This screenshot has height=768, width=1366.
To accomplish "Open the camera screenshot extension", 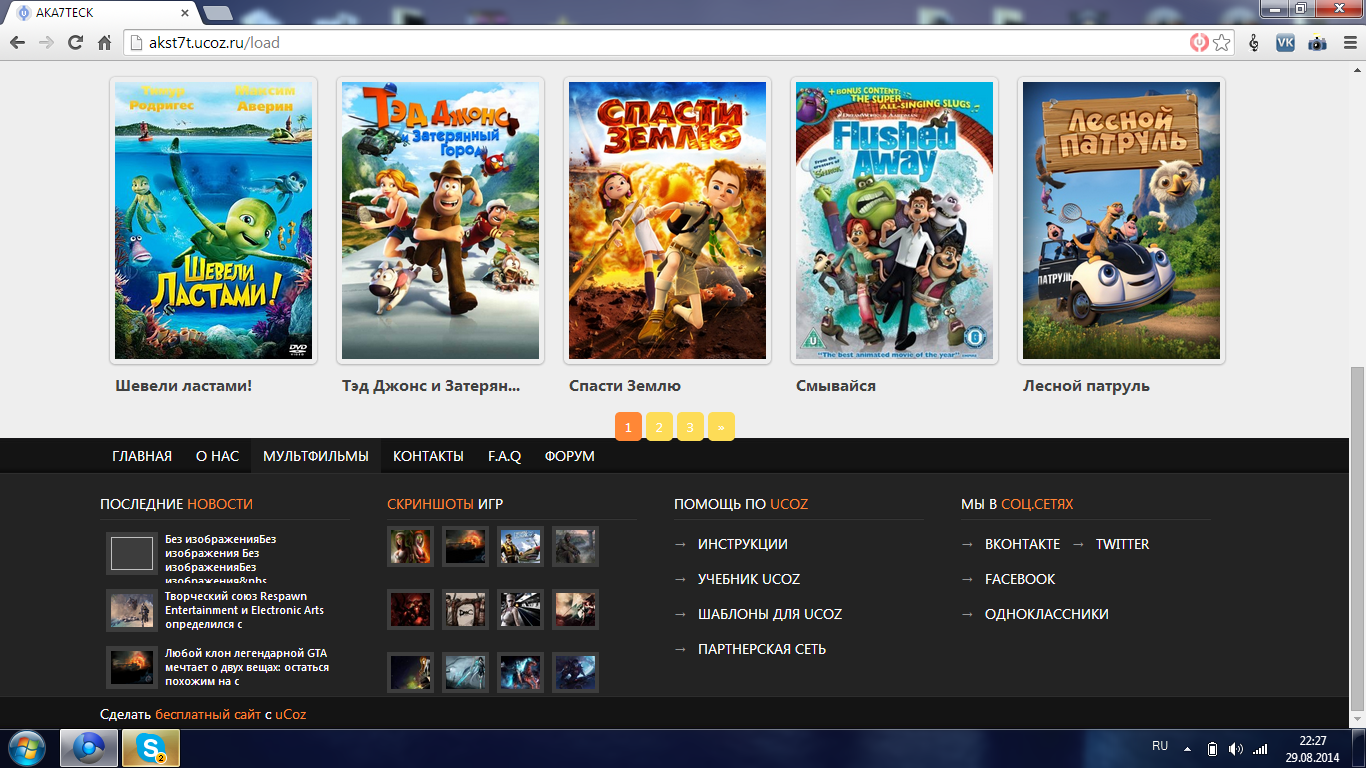I will (x=1318, y=42).
